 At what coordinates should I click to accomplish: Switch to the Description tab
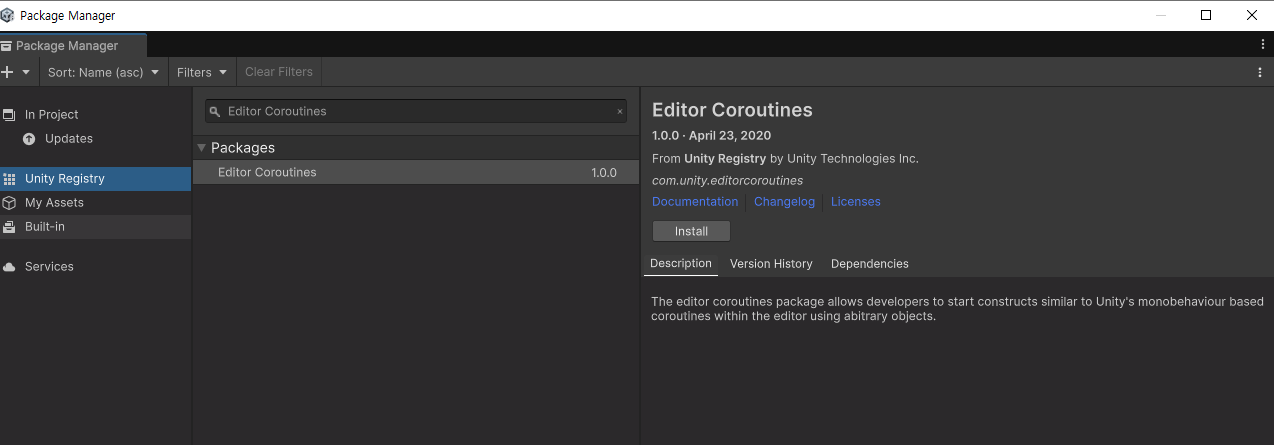click(681, 264)
